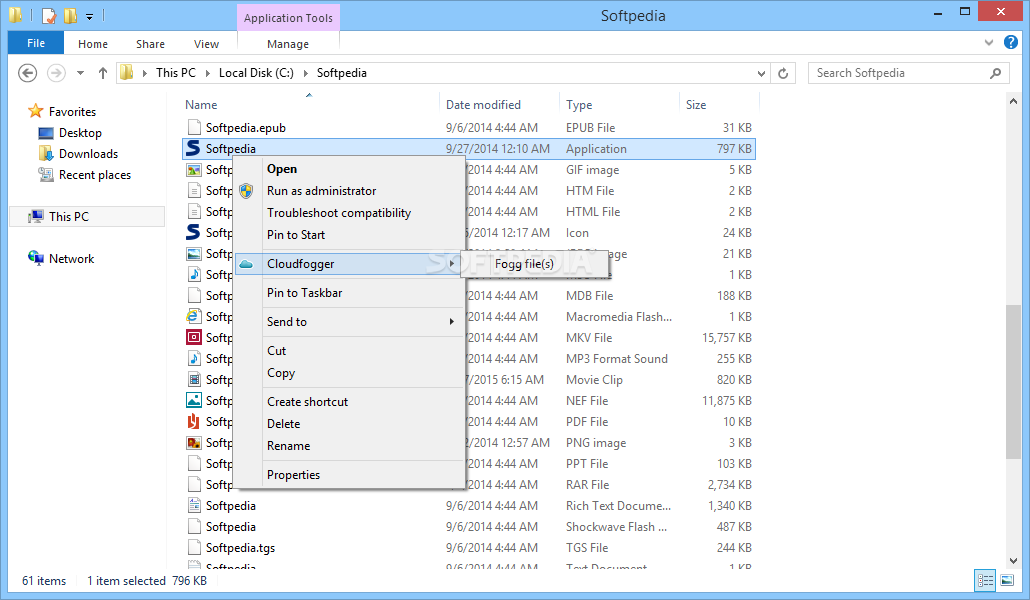Expand the Local Disk (C:) breadcrumb arrow
The width and height of the screenshot is (1030, 600).
pyautogui.click(x=305, y=73)
